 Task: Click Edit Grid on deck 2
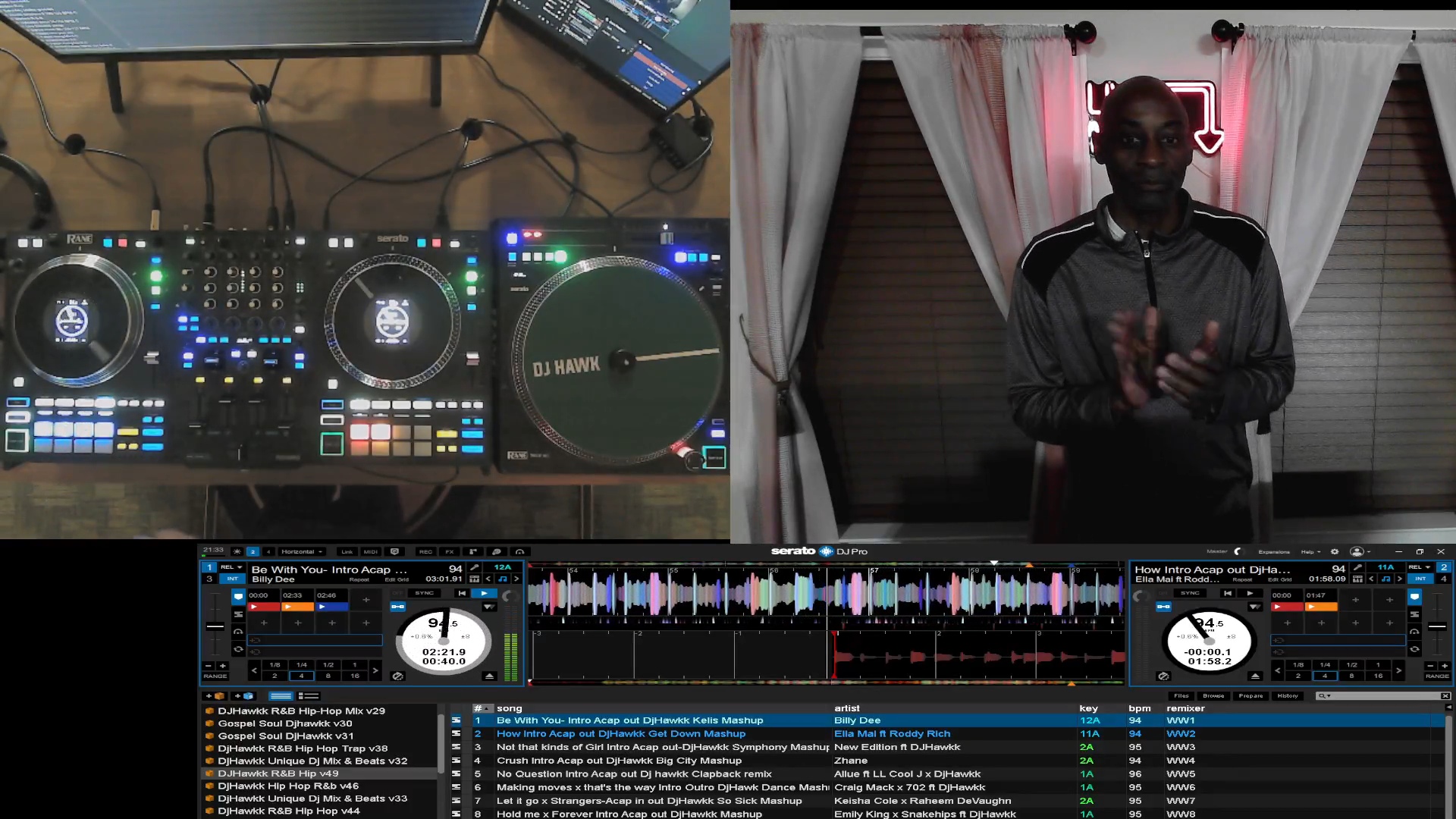coord(1279,580)
